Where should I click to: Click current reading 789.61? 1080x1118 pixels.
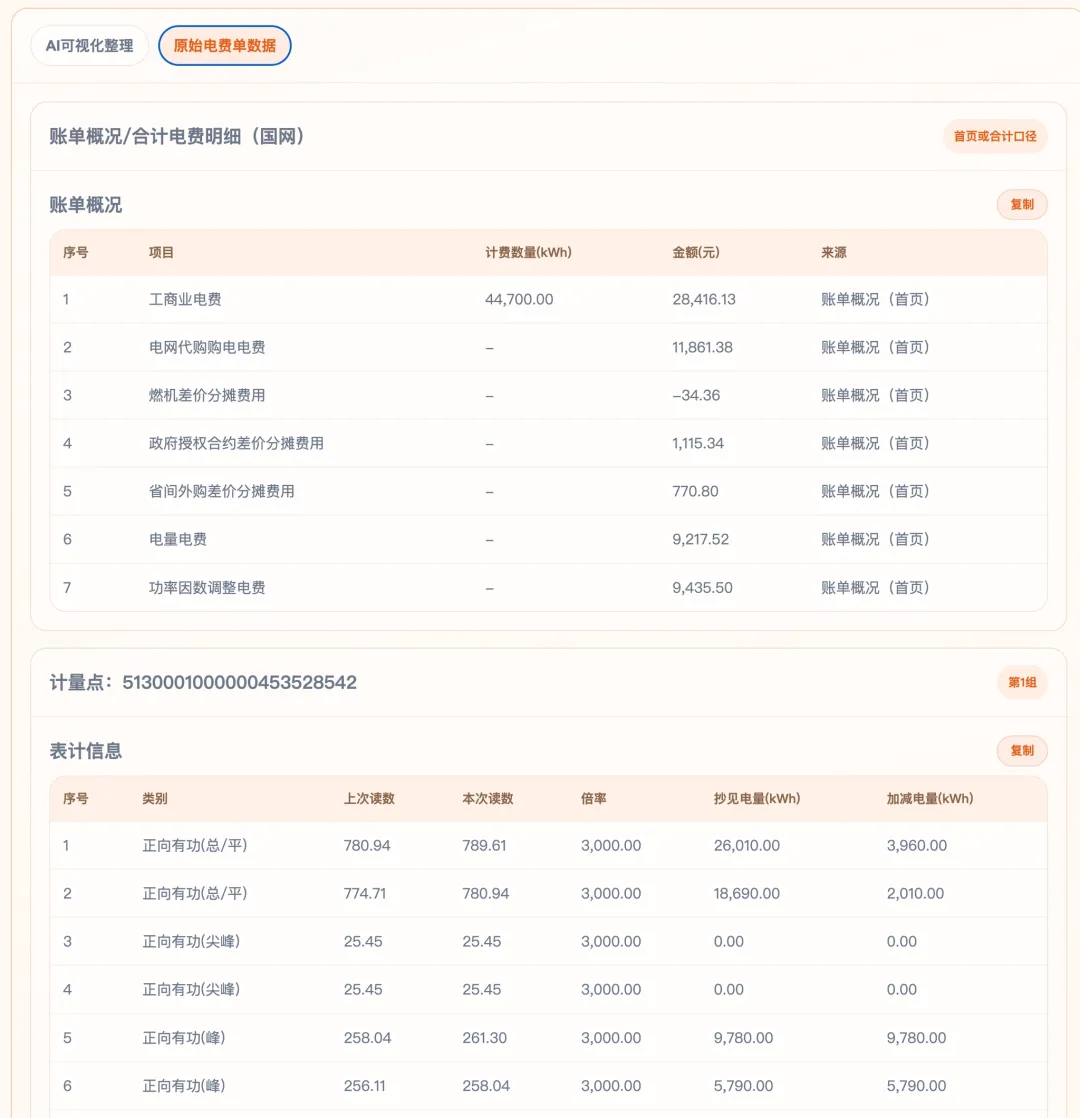point(484,846)
